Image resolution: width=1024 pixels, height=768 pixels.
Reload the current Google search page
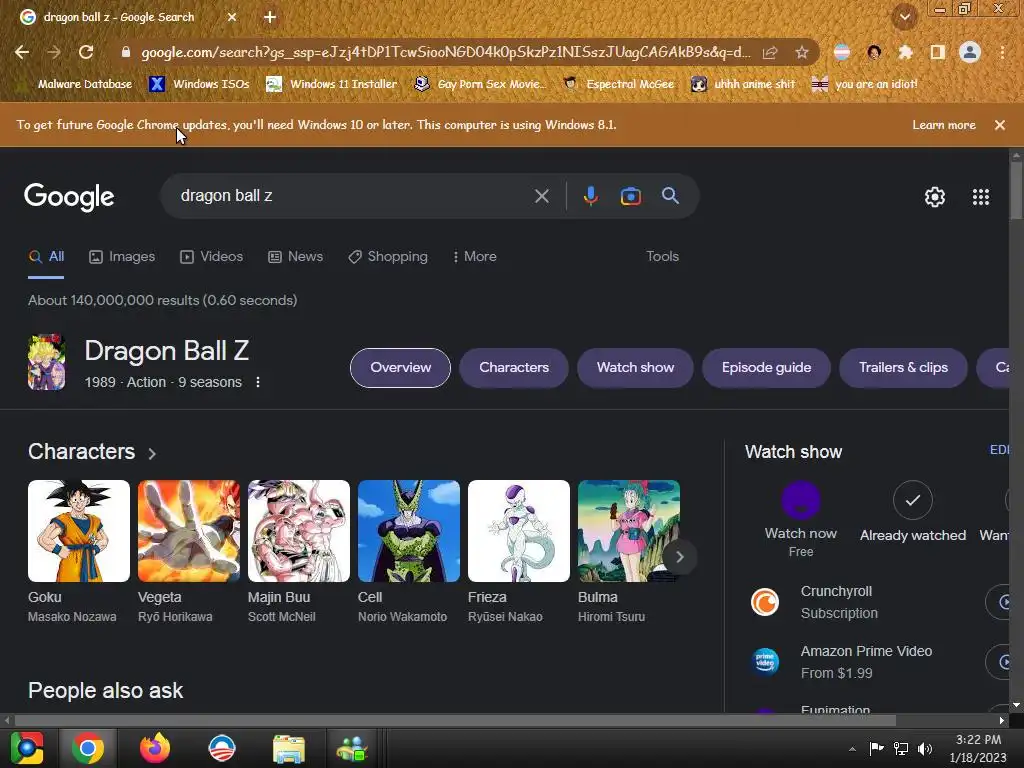(x=86, y=52)
